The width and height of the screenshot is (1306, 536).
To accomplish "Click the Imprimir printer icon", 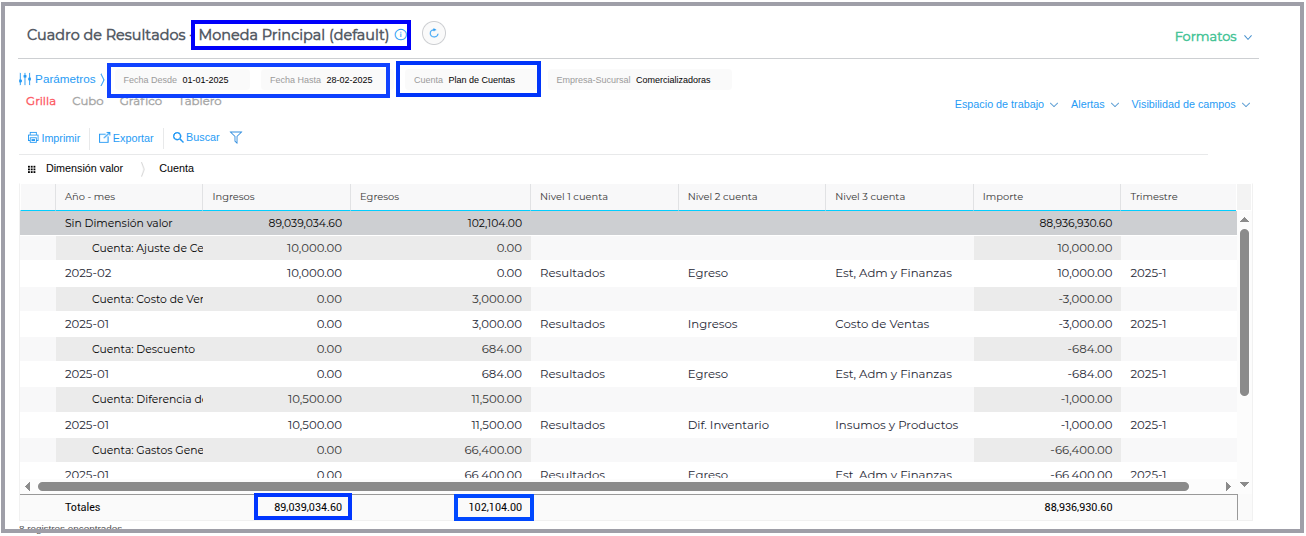I will (x=33, y=138).
